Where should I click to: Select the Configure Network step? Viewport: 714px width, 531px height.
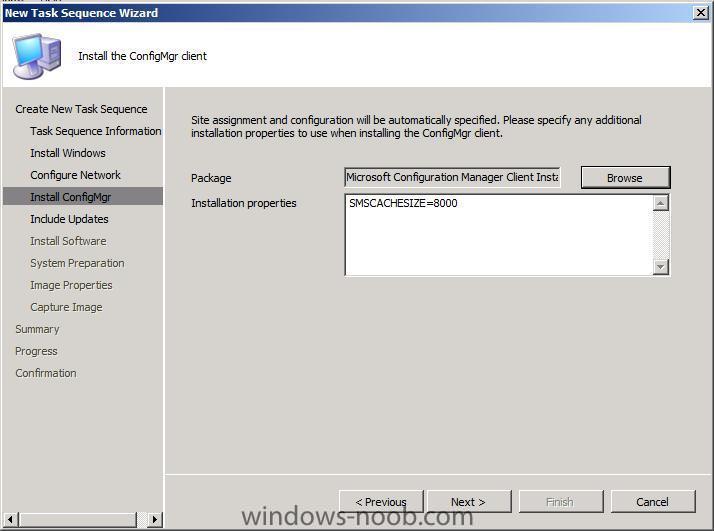pos(75,175)
